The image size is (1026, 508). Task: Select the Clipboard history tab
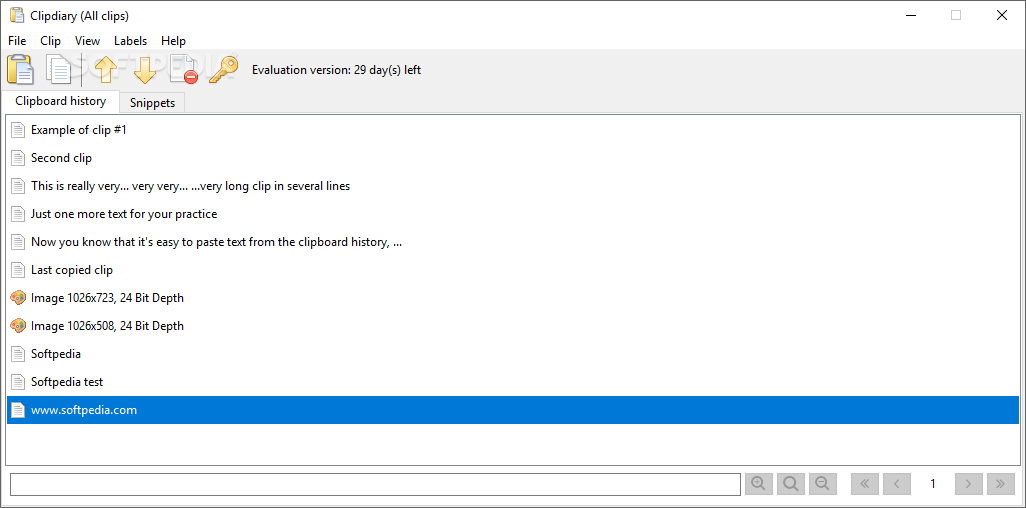click(x=61, y=101)
